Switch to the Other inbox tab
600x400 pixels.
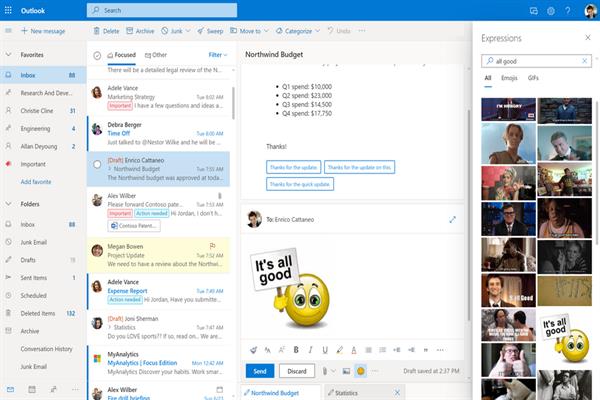click(x=156, y=55)
